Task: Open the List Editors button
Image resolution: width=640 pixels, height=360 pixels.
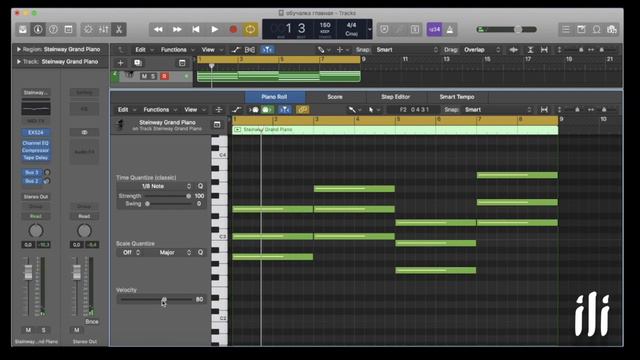Action: coord(566,29)
